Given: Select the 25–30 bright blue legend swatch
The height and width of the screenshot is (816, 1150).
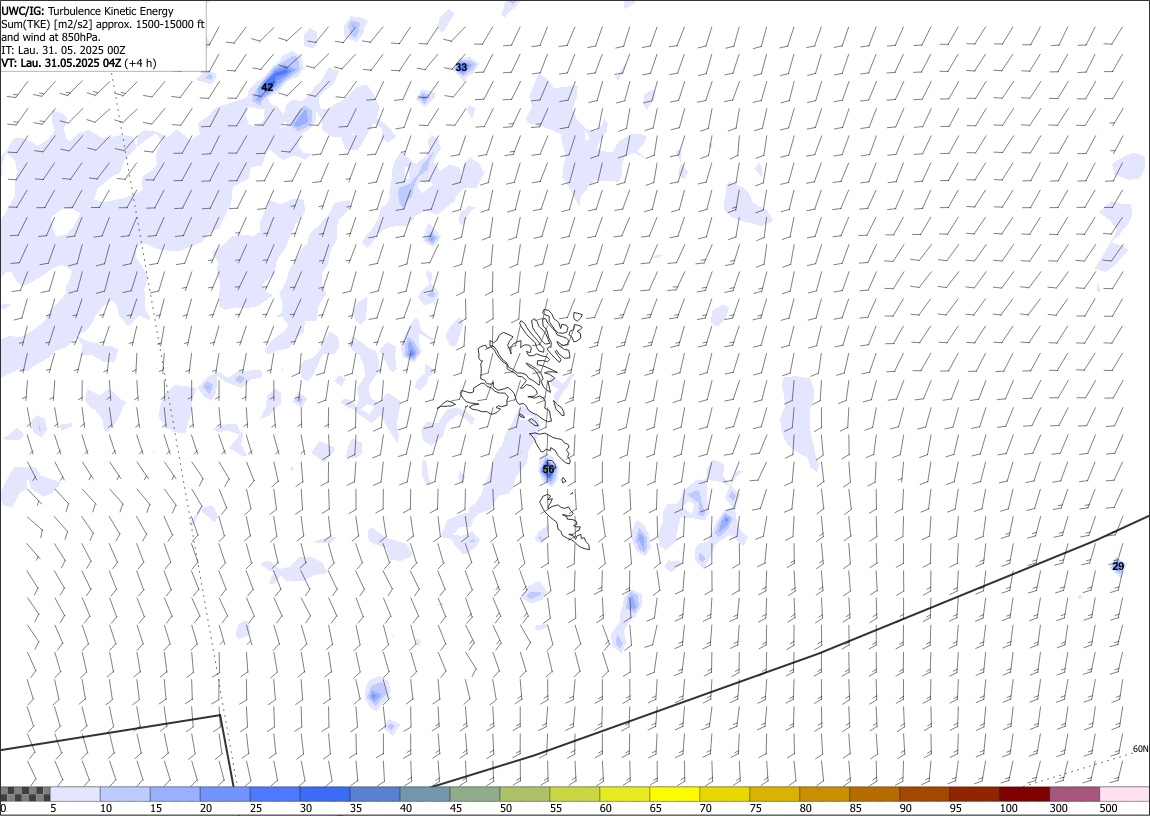Looking at the screenshot, I should pos(275,794).
